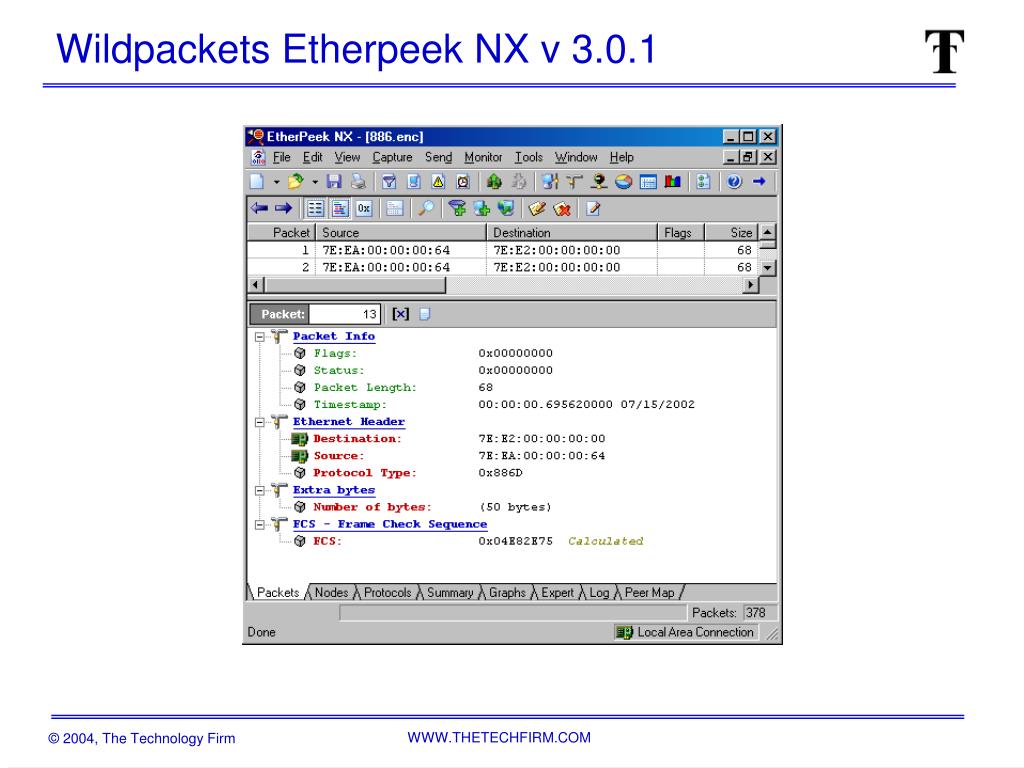Image resolution: width=1024 pixels, height=768 pixels.
Task: Open the Tools menu
Action: point(528,157)
